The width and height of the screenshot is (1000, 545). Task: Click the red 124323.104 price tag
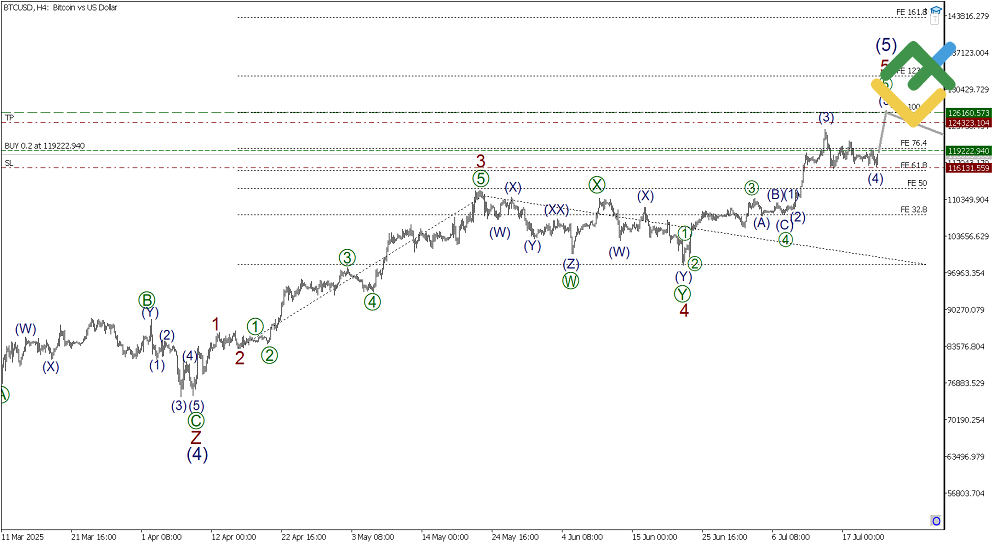(x=968, y=122)
